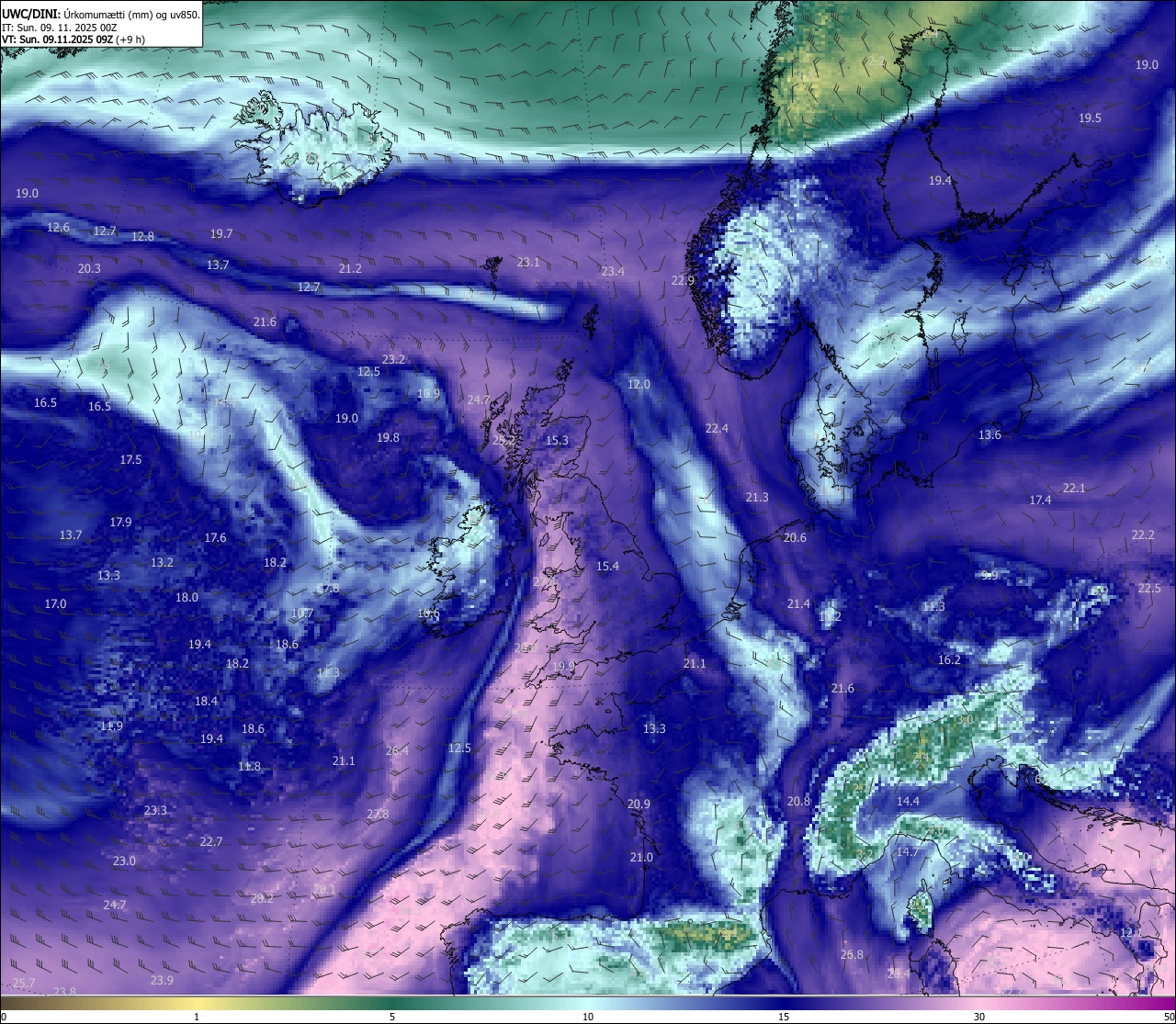Screen dimensions: 1176x1024
Task: Click the 'VT: Sun. 09.11.2025 09Z (+9 h)' line
Action: 73,39
